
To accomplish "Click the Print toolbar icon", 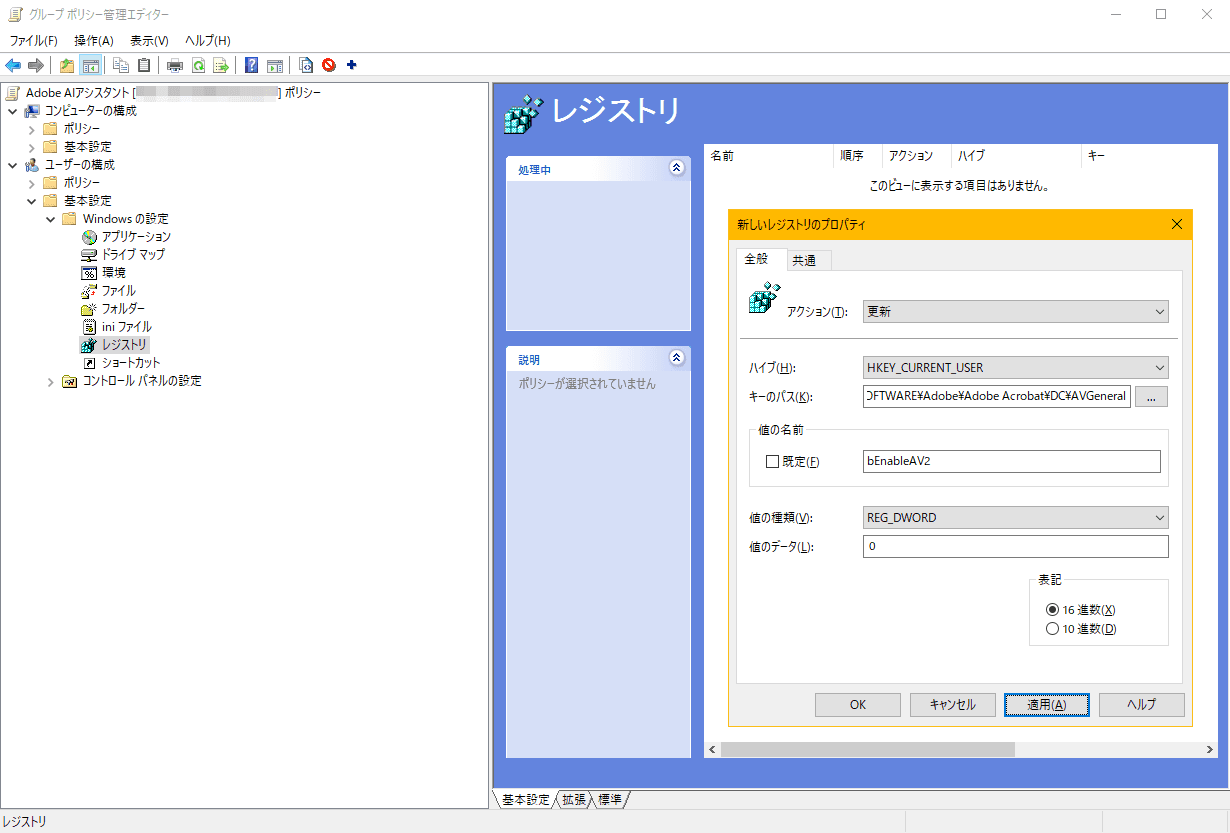I will tap(175, 65).
